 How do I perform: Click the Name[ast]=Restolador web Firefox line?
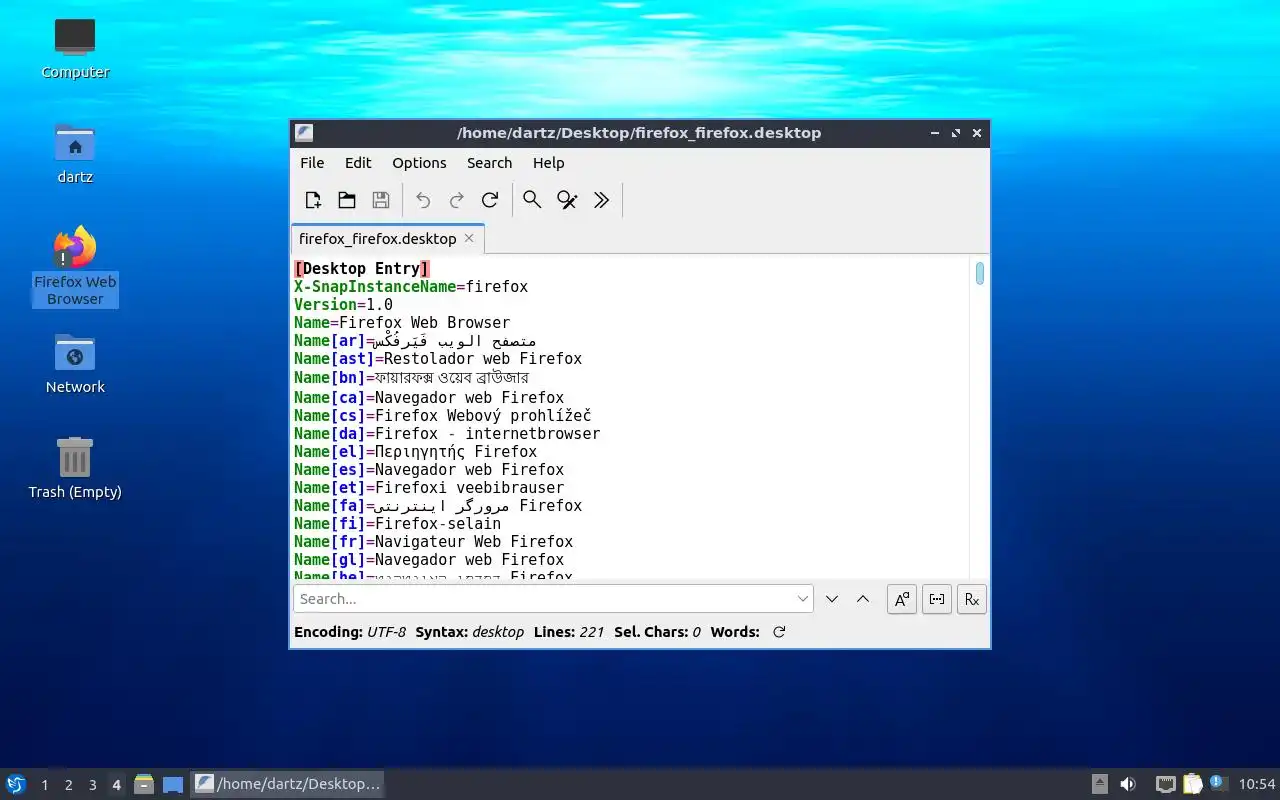[438, 358]
